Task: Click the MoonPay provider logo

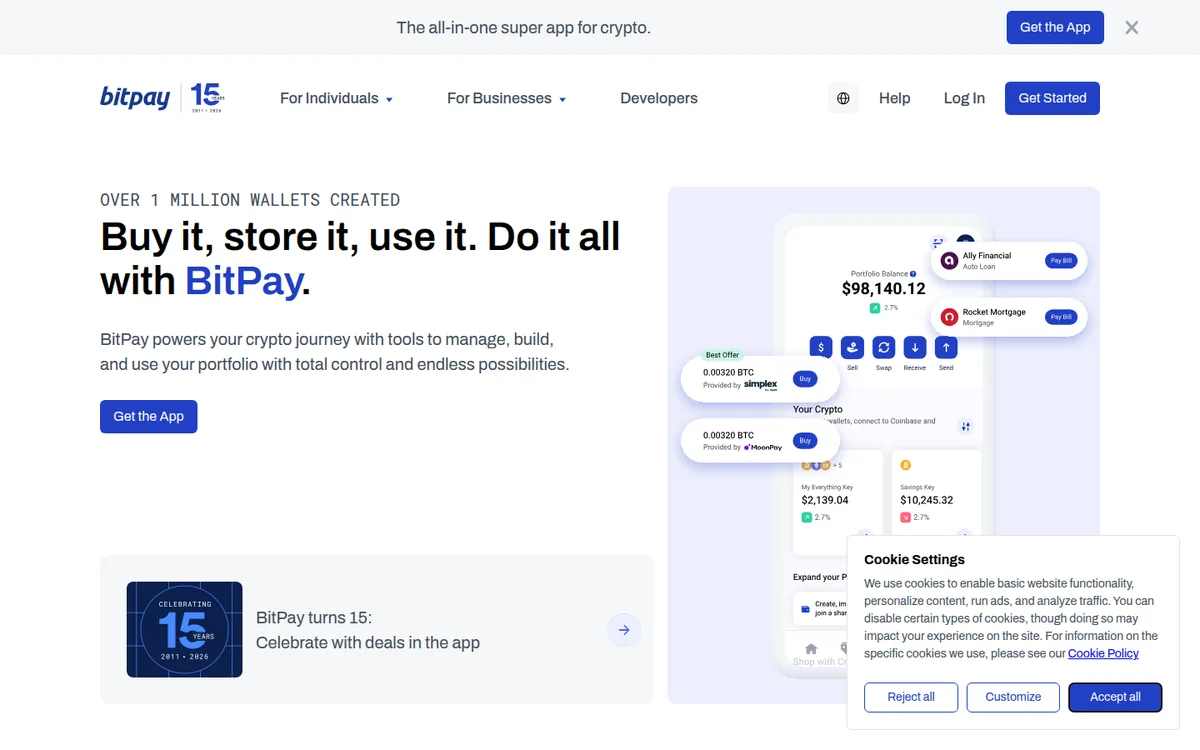Action: [763, 447]
